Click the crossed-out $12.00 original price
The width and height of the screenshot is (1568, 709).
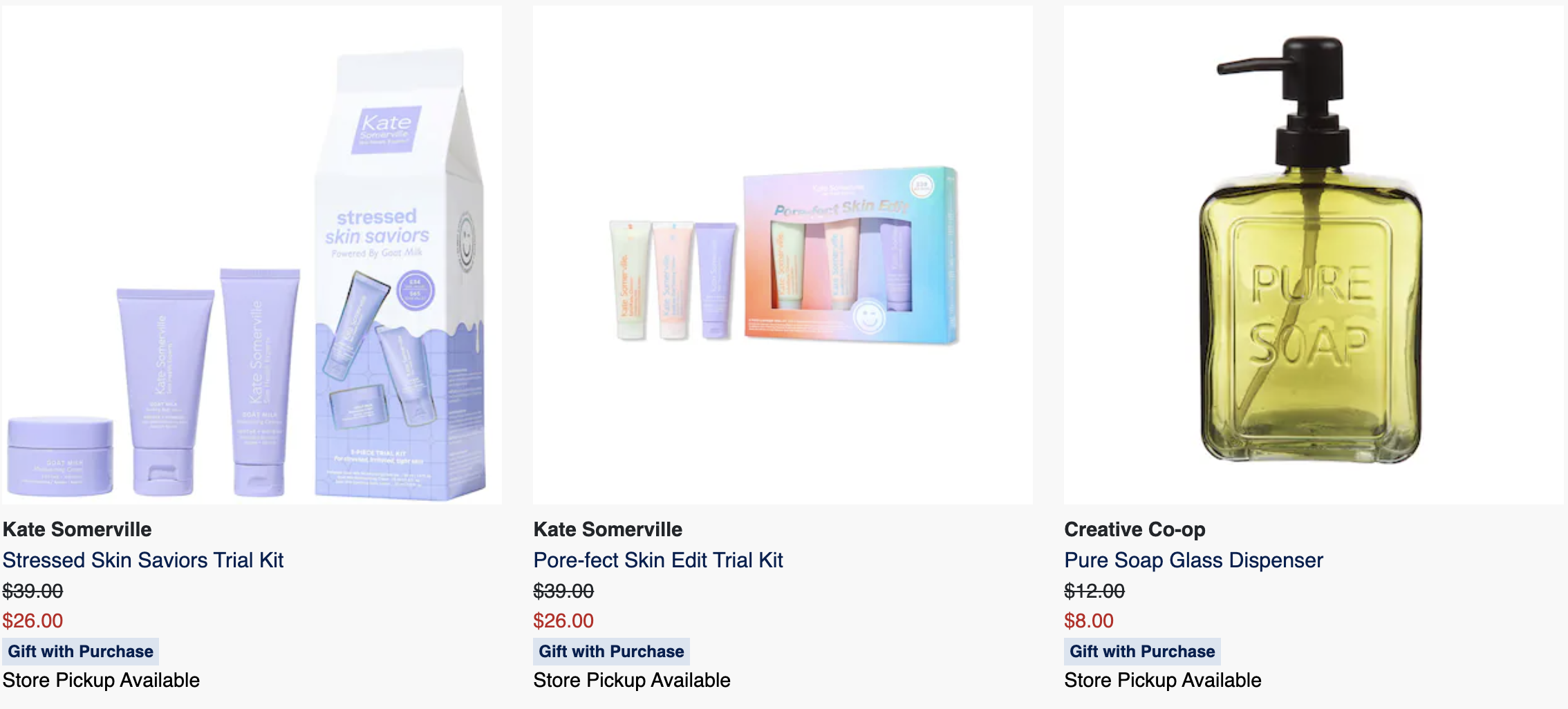[x=1094, y=591]
